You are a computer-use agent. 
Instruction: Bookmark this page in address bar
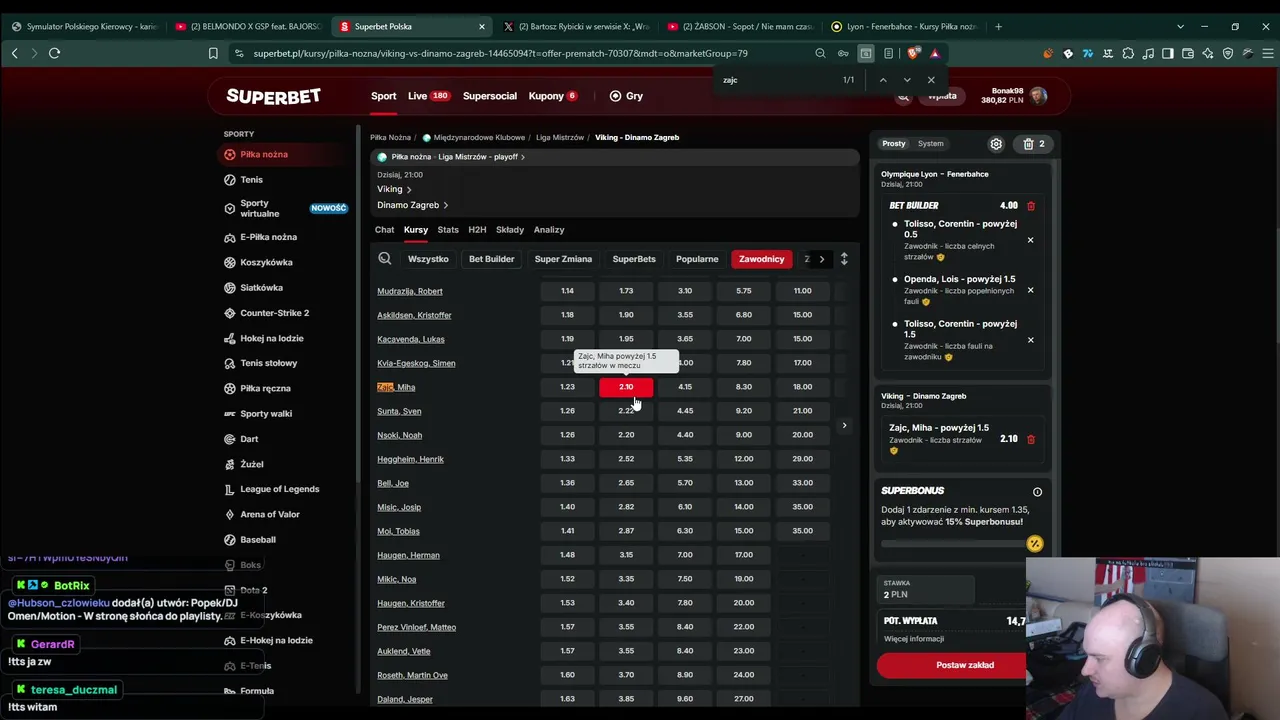tap(213, 53)
